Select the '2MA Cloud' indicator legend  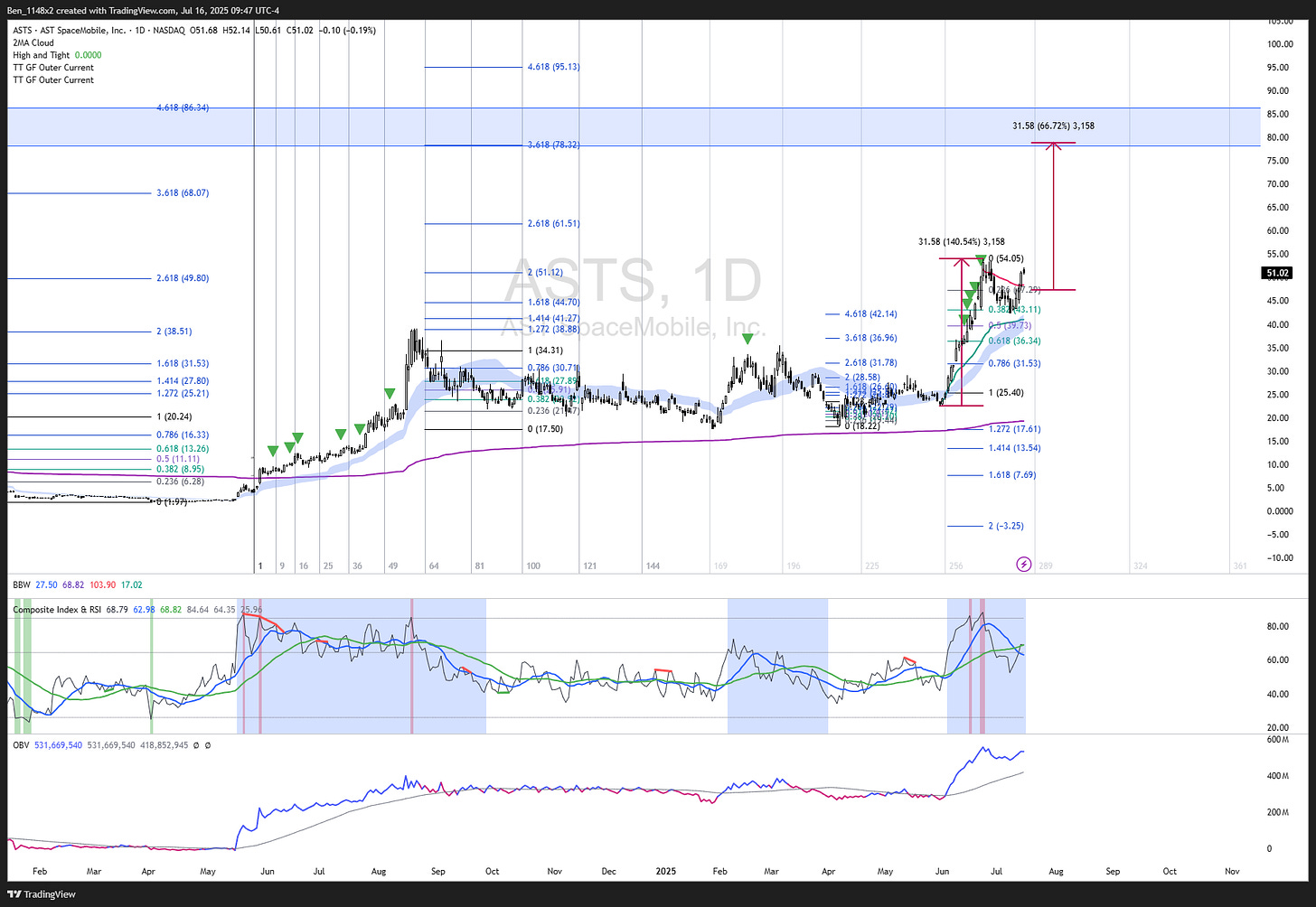33,42
